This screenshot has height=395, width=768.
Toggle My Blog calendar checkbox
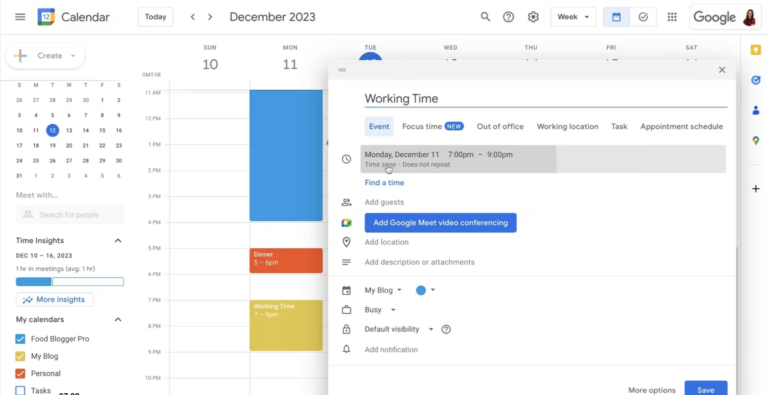tap(20, 356)
